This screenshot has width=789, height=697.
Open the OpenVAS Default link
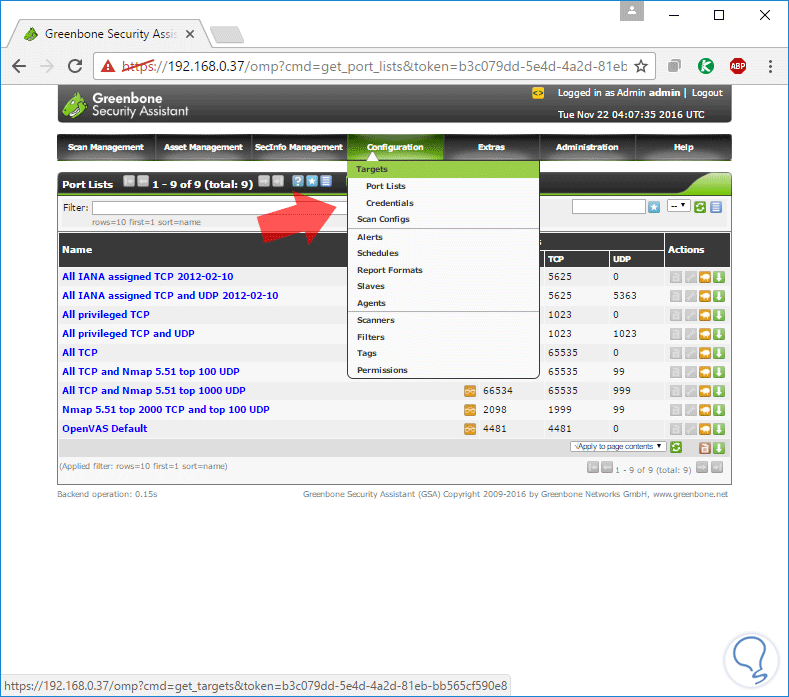coord(105,429)
